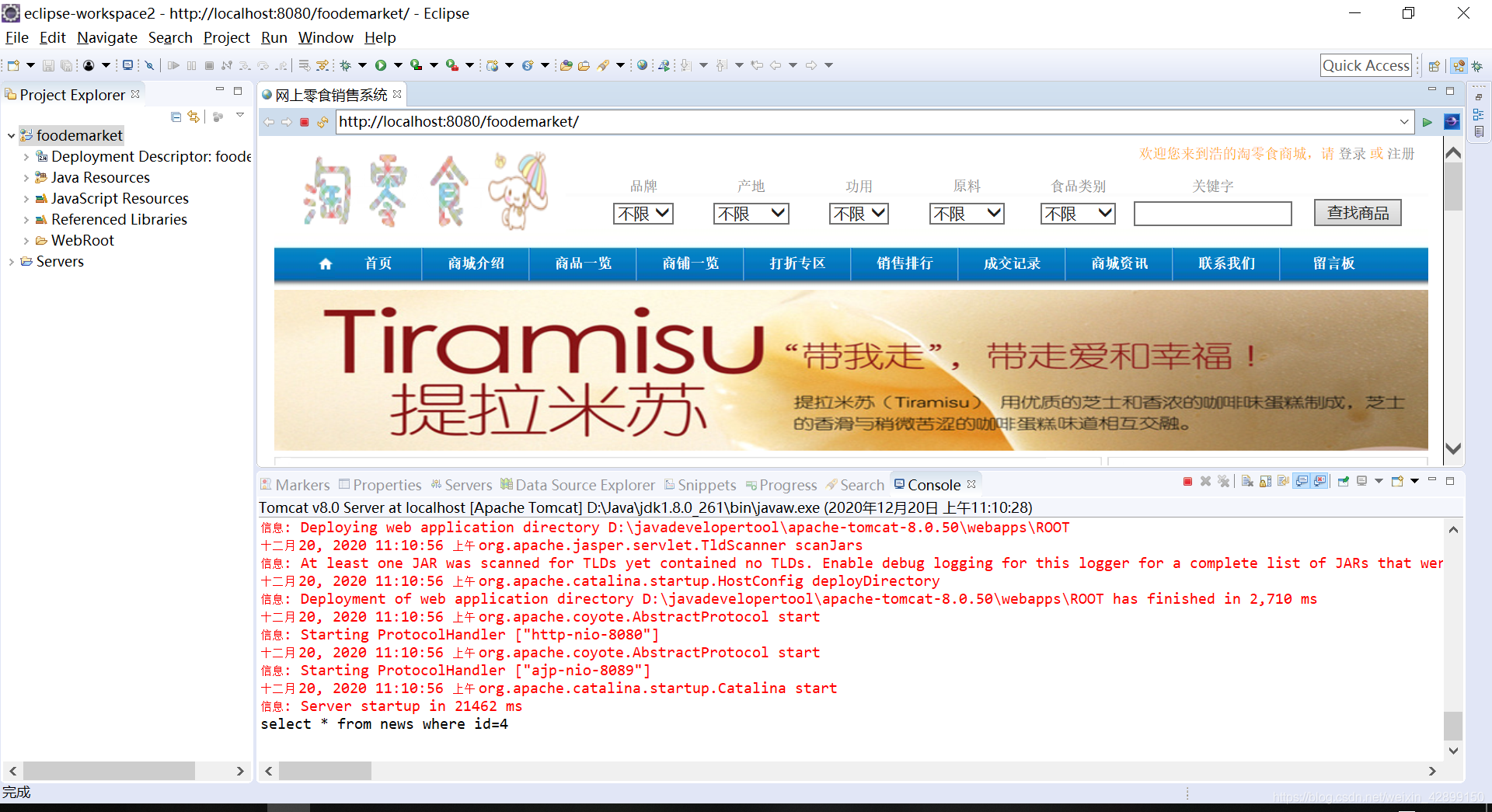Open the 食品类别 category dropdown
Image resolution: width=1492 pixels, height=812 pixels.
click(x=1078, y=214)
